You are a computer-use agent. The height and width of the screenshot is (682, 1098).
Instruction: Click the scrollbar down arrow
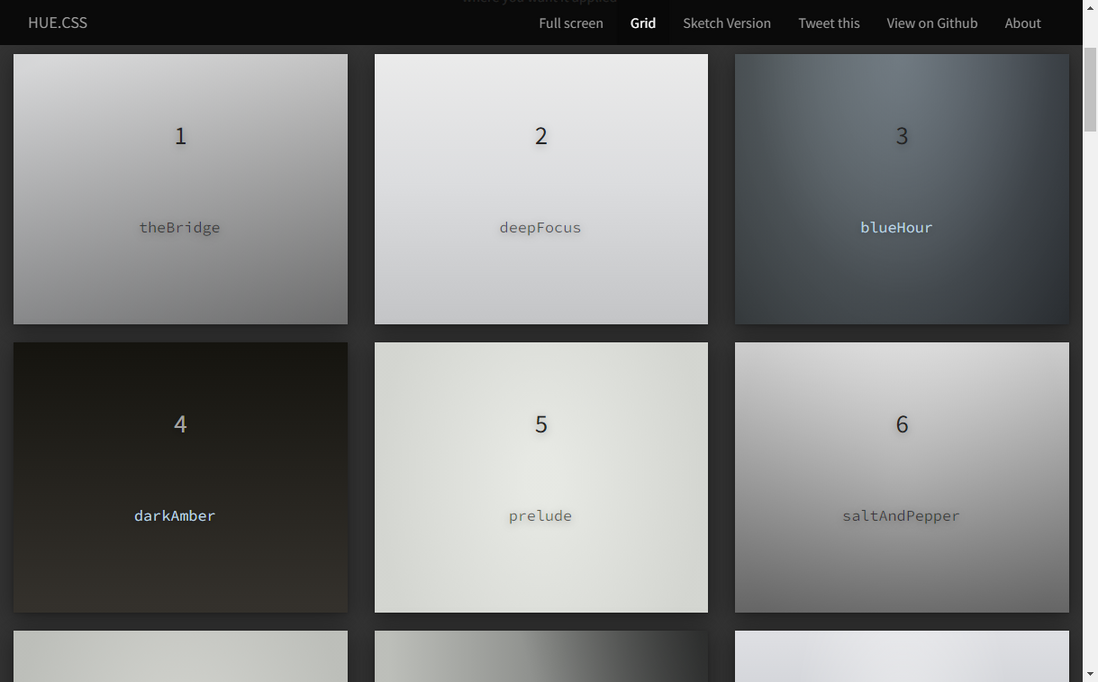(1090, 674)
